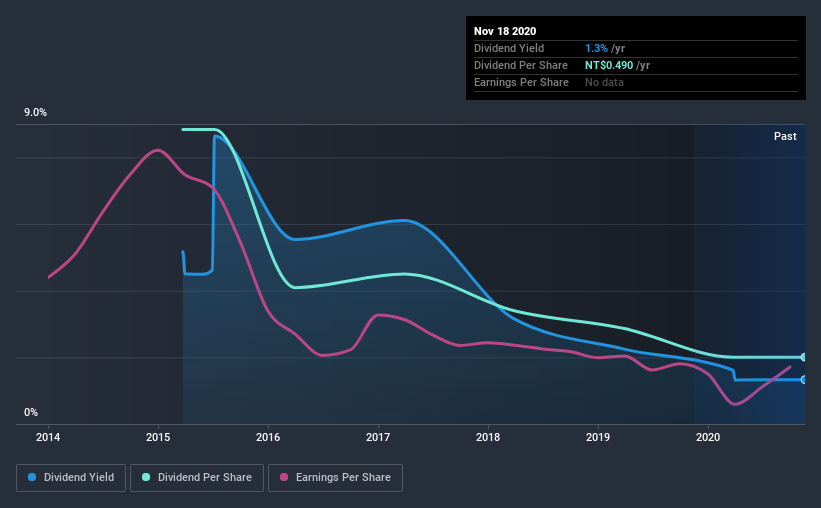Screen dimensions: 821x508
Task: Click the tooltip Earnings Per Share row label
Action: [x=521, y=82]
